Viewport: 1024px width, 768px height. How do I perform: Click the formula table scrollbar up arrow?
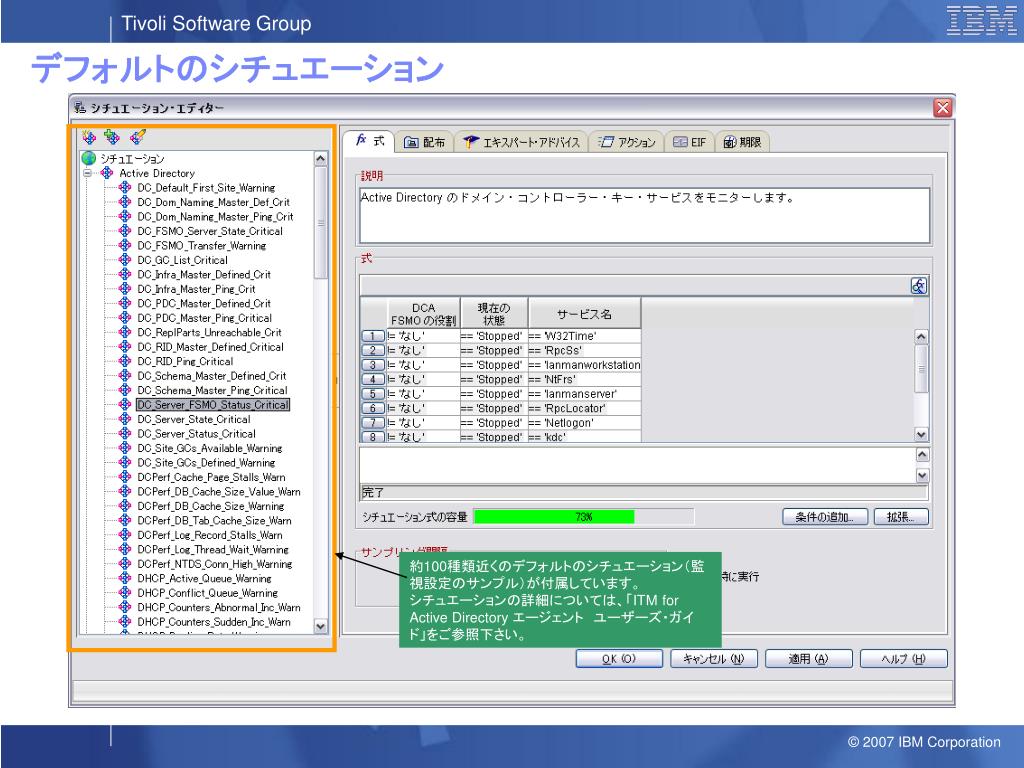tap(921, 336)
